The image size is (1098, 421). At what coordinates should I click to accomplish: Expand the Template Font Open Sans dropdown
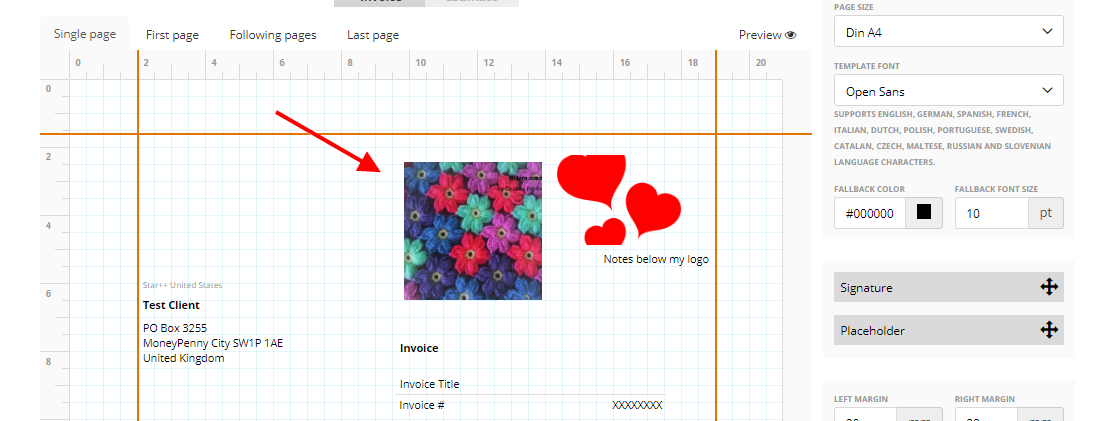click(949, 90)
